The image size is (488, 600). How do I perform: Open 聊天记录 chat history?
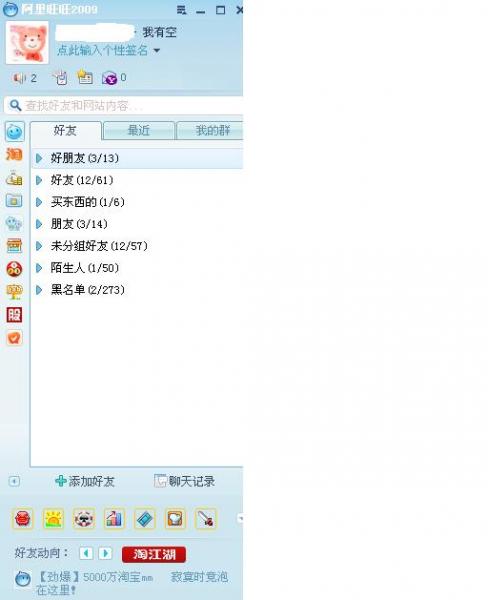point(184,481)
